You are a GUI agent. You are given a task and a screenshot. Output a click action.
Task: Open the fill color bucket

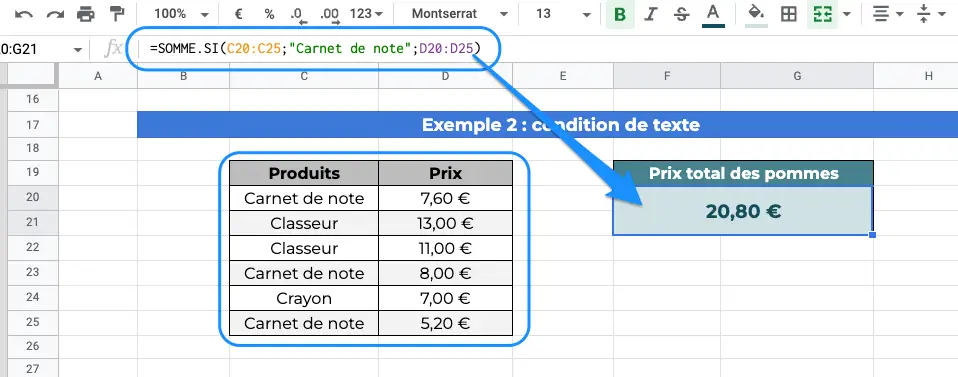point(756,15)
